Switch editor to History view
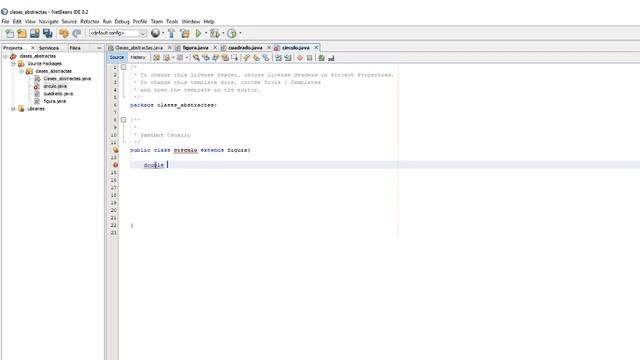Viewport: 640px width, 360px height. tap(138, 58)
